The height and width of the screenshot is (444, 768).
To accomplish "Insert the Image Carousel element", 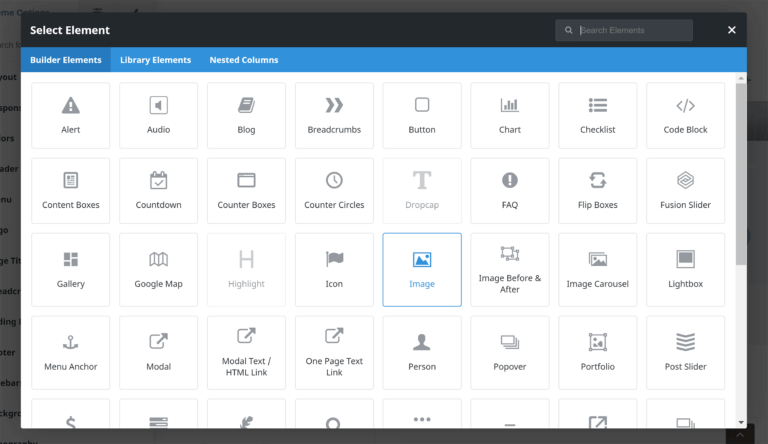I will tap(598, 270).
